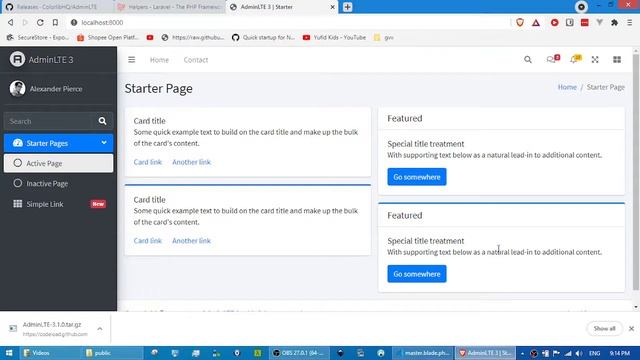The height and width of the screenshot is (360, 640).
Task: Open the public folder taskbar window
Action: [x=113, y=353]
